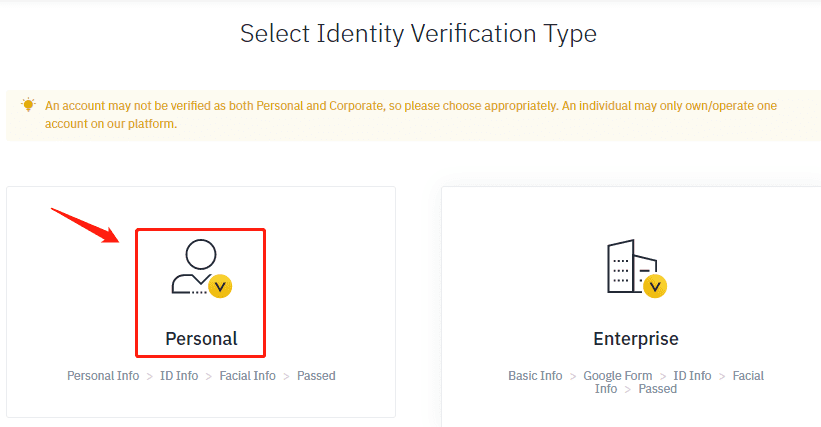Select the Personal verification label

(202, 339)
